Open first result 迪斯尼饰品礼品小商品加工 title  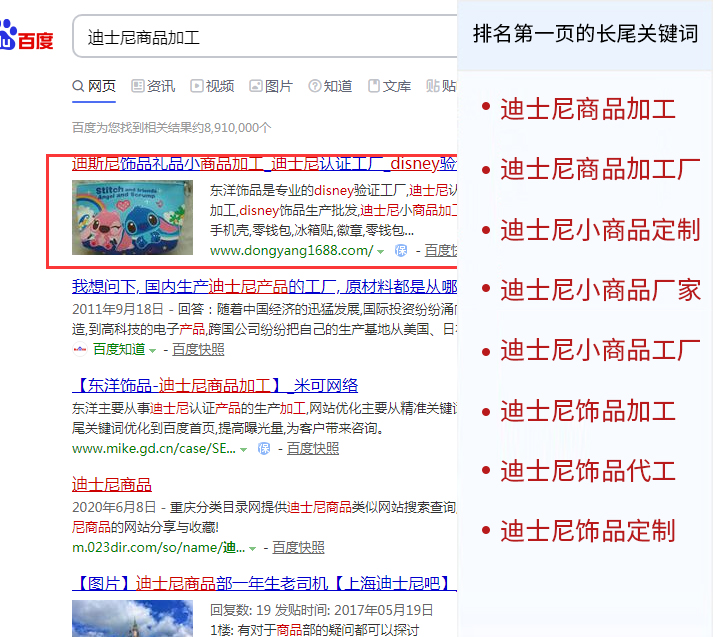click(264, 164)
